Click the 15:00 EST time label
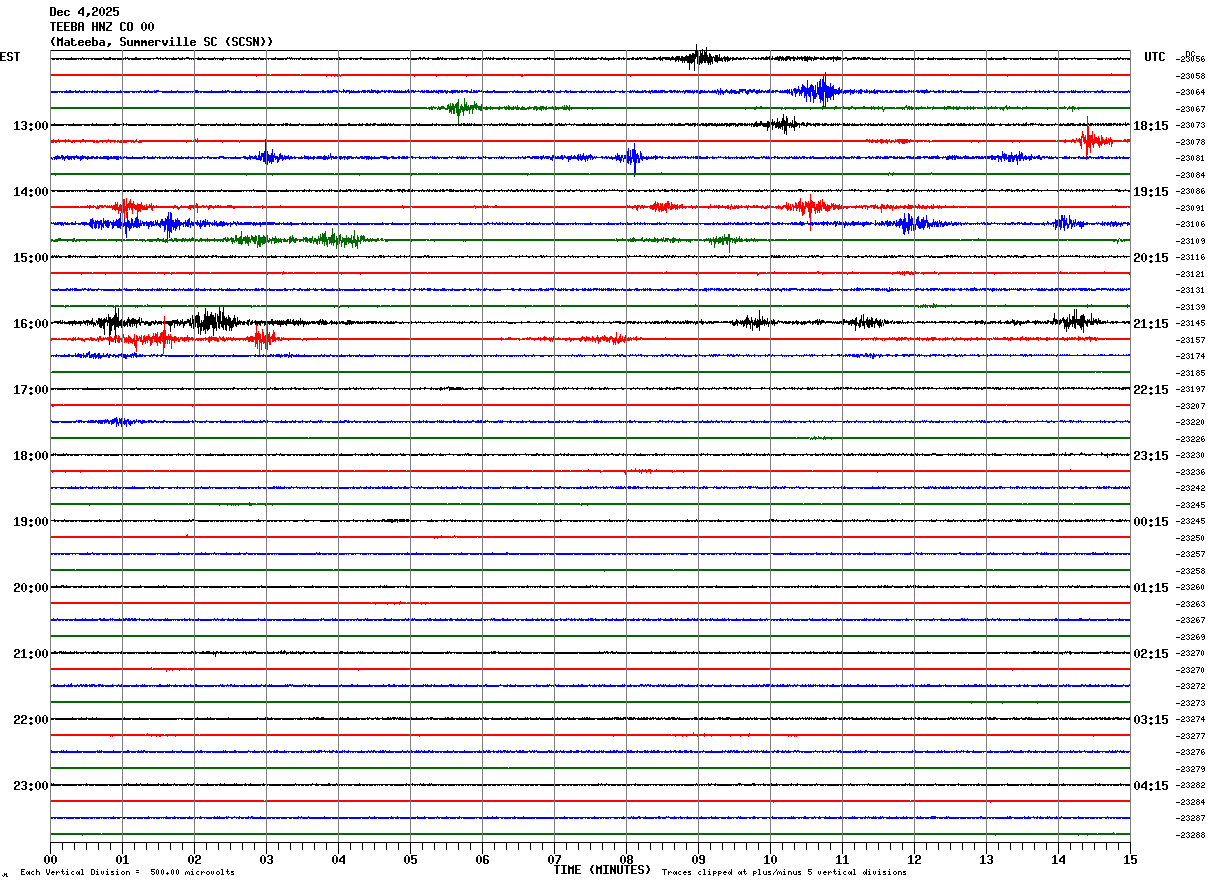 click(x=30, y=258)
